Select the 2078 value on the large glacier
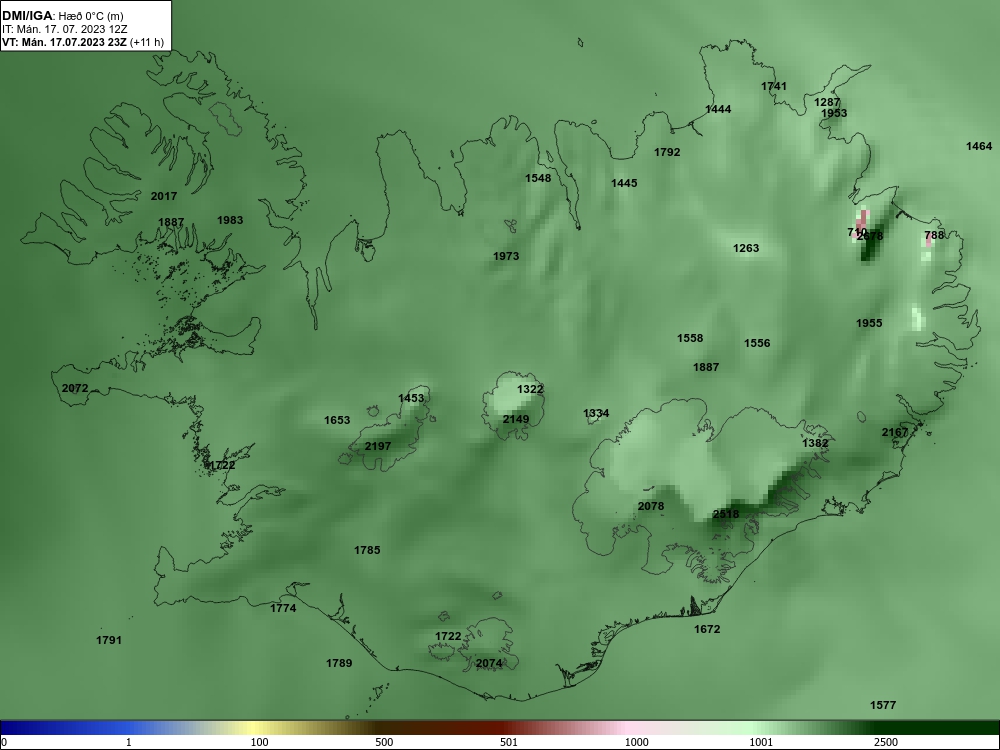The image size is (1000, 750). click(x=651, y=506)
